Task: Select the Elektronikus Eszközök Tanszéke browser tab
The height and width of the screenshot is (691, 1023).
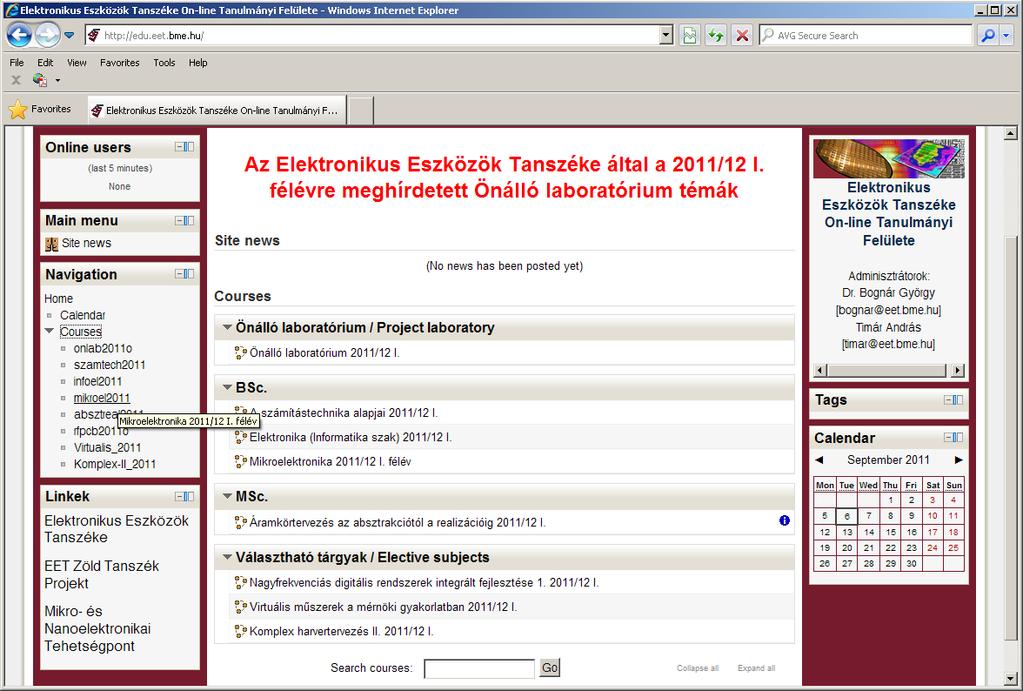Action: (x=217, y=110)
